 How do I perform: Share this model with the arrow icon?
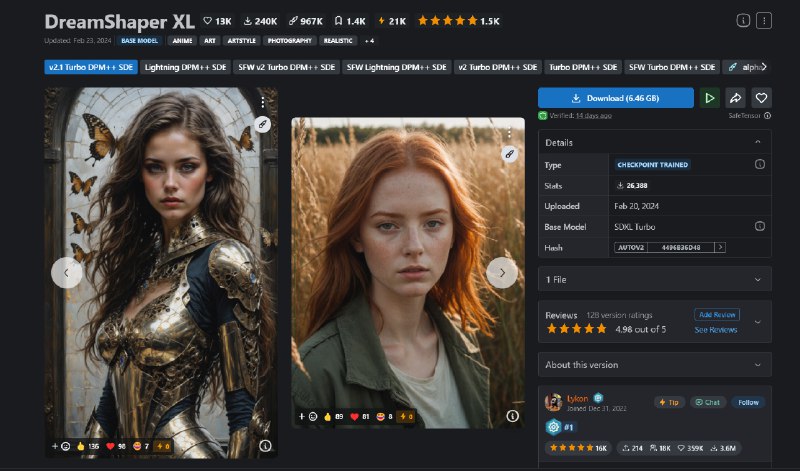(x=735, y=98)
